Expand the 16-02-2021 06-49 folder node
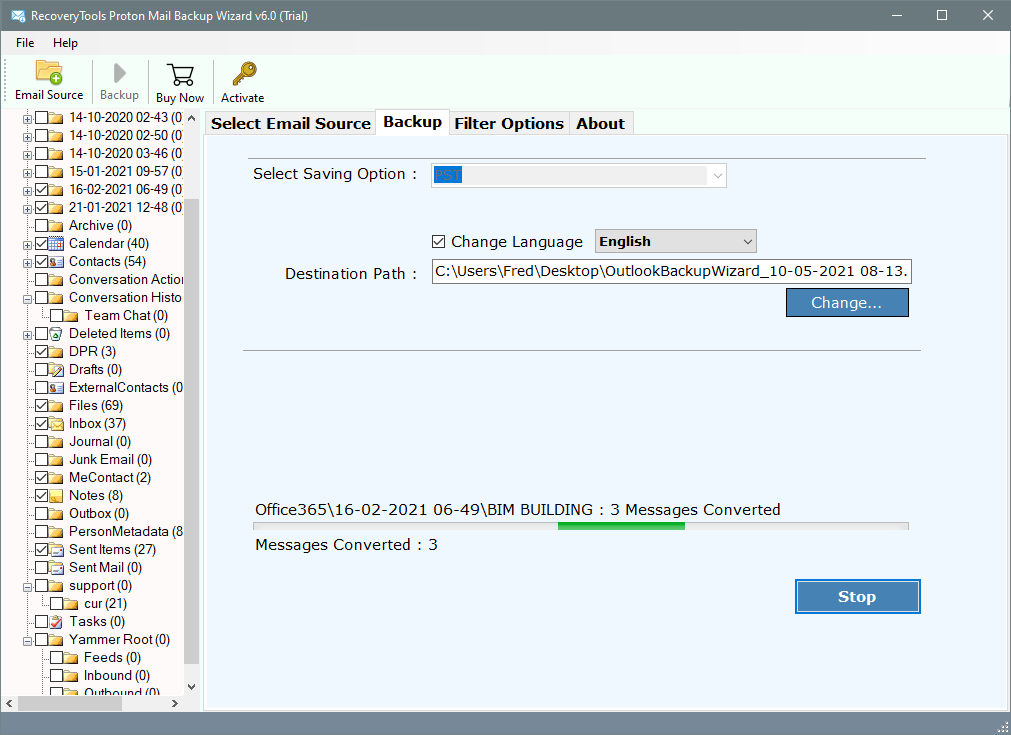The height and width of the screenshot is (735, 1011). 27,191
